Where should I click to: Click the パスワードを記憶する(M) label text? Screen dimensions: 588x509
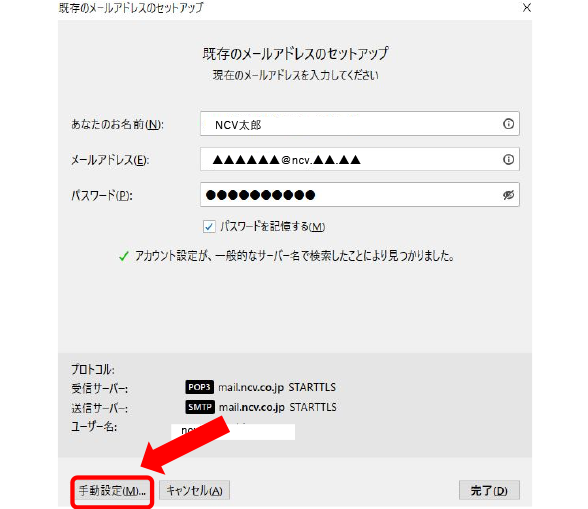(x=272, y=227)
